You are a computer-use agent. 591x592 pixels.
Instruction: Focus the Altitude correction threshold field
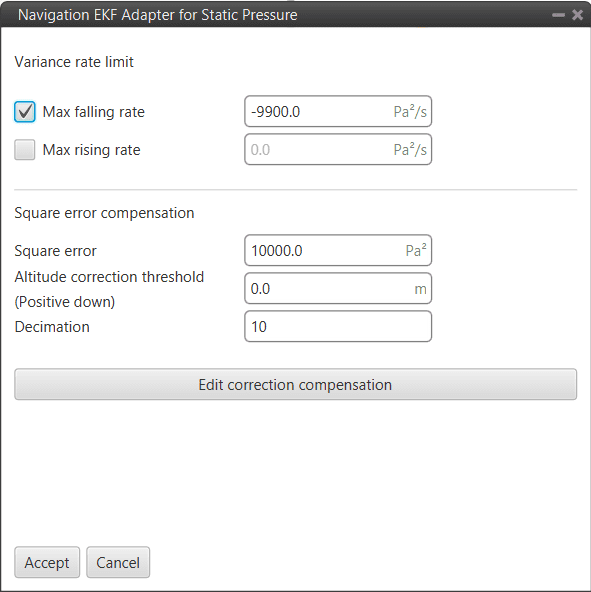pyautogui.click(x=338, y=289)
